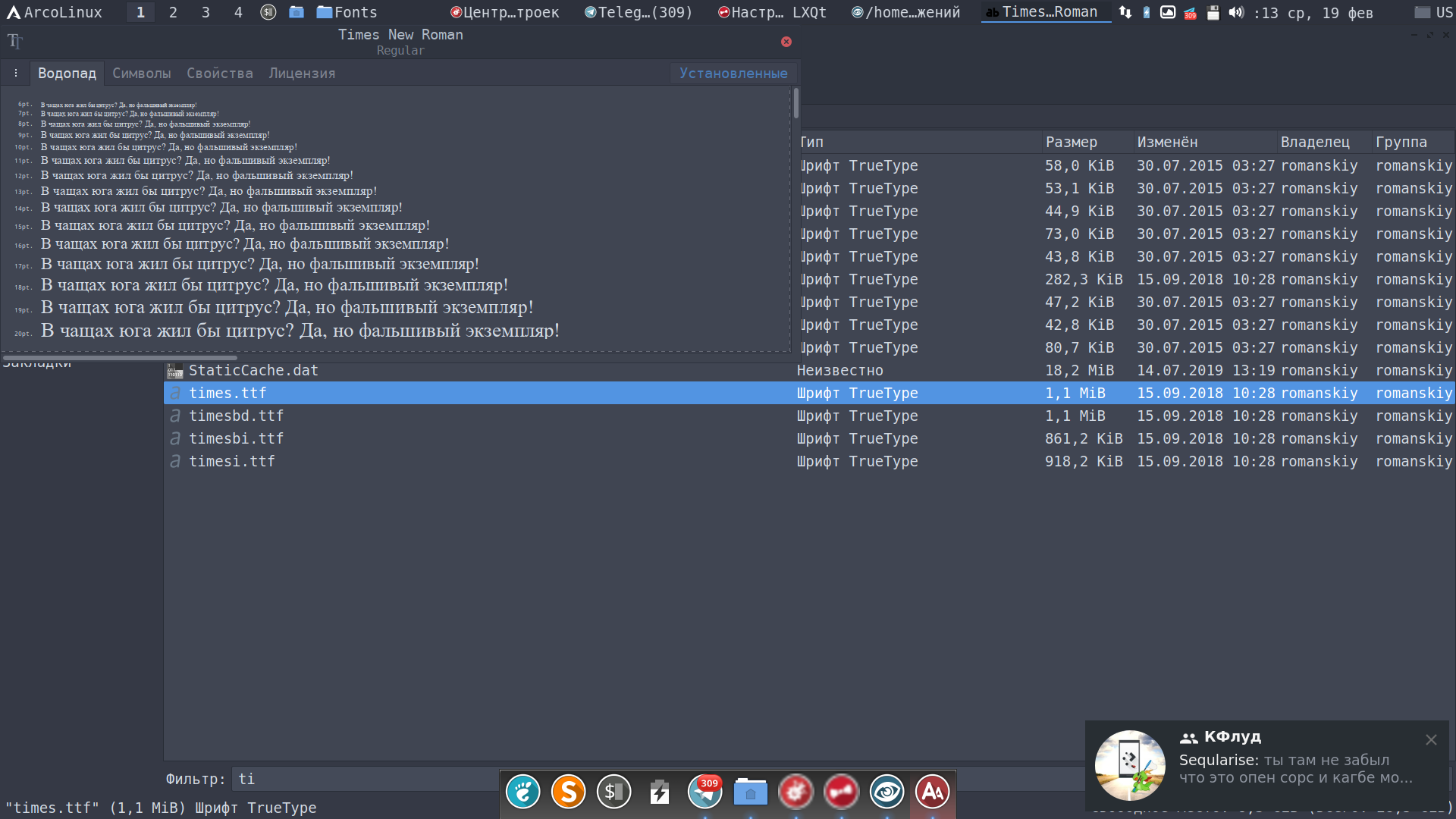Image resolution: width=1456 pixels, height=819 pixels.
Task: Click the Установленные button
Action: point(733,74)
